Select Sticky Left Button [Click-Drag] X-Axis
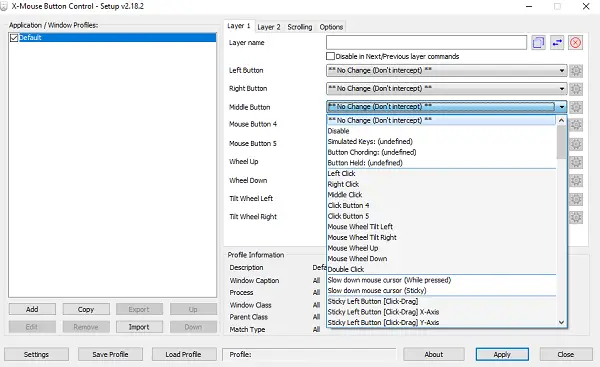 [x=441, y=312]
